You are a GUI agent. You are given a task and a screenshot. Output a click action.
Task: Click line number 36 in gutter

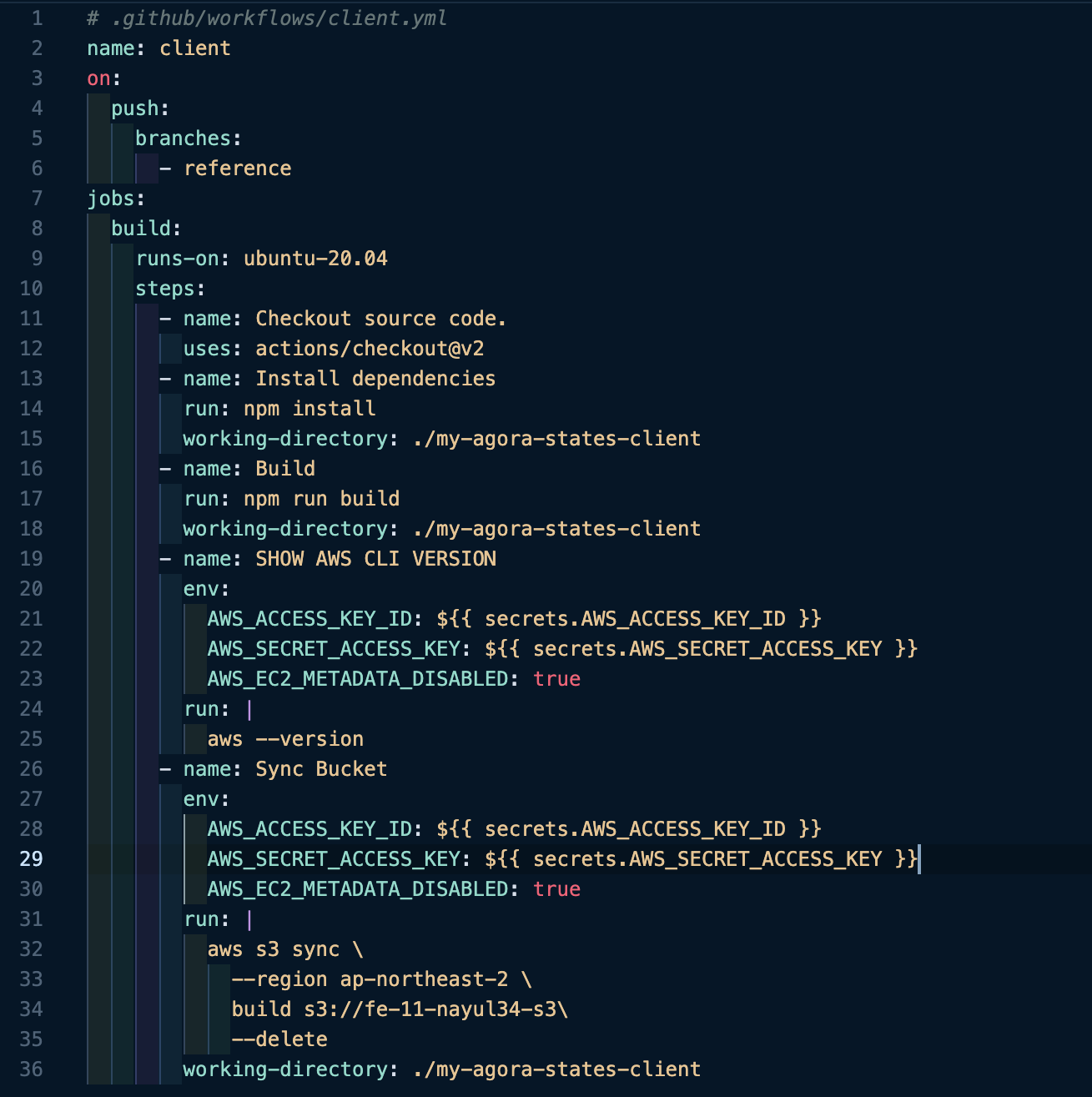(31, 1069)
